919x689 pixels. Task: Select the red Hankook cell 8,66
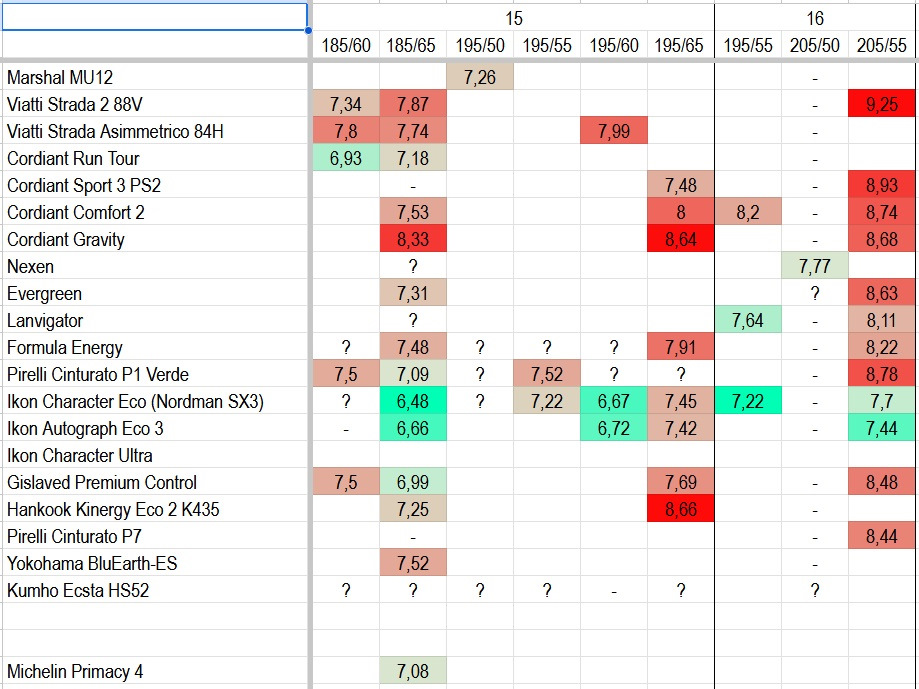coord(680,508)
